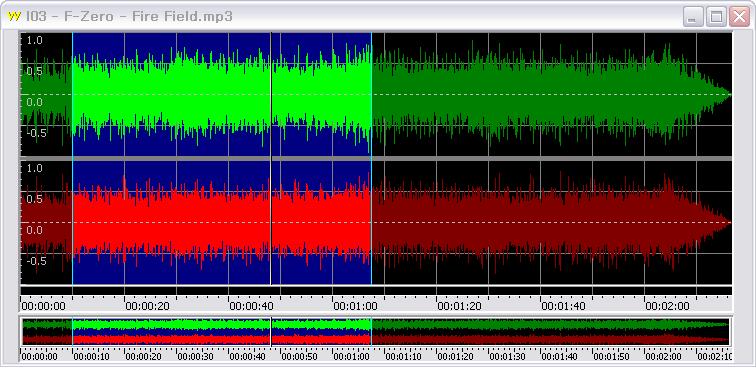Click the 00:01:30 label on overview ruler
Screen dimensions: 756x367
[508, 357]
